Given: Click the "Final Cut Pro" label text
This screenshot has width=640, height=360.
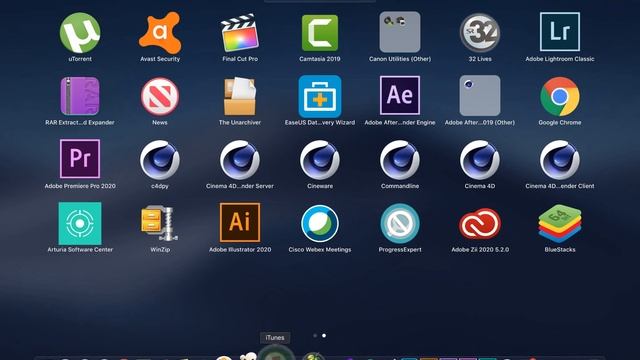Looking at the screenshot, I should (x=240, y=59).
